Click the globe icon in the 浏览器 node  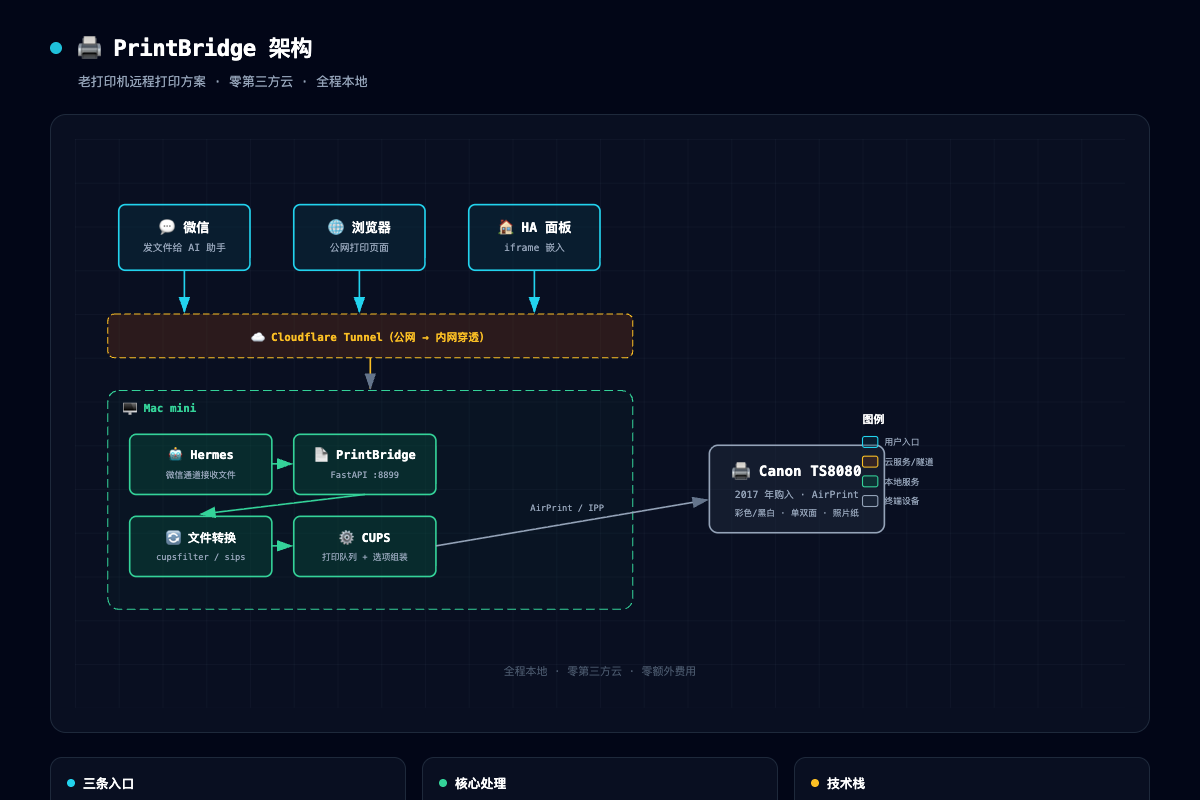(x=336, y=227)
